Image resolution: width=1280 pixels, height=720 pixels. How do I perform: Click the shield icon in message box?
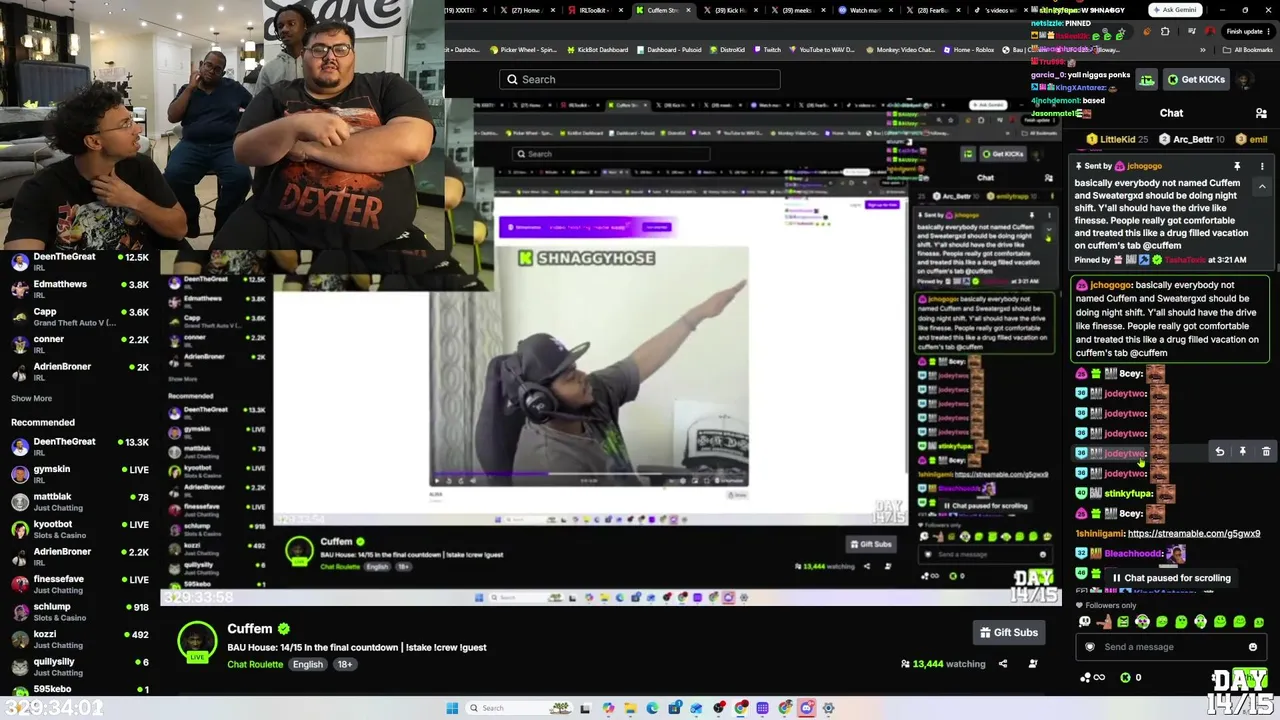tap(1090, 647)
